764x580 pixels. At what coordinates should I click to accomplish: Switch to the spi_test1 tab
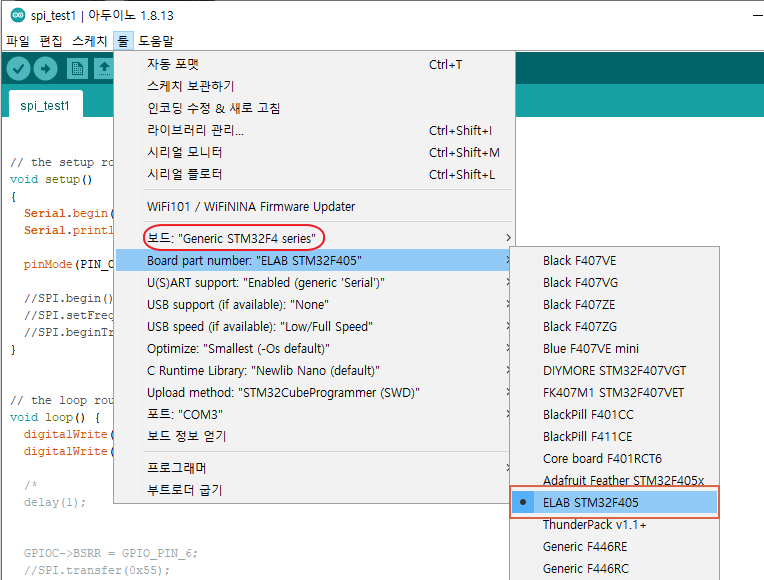point(45,105)
